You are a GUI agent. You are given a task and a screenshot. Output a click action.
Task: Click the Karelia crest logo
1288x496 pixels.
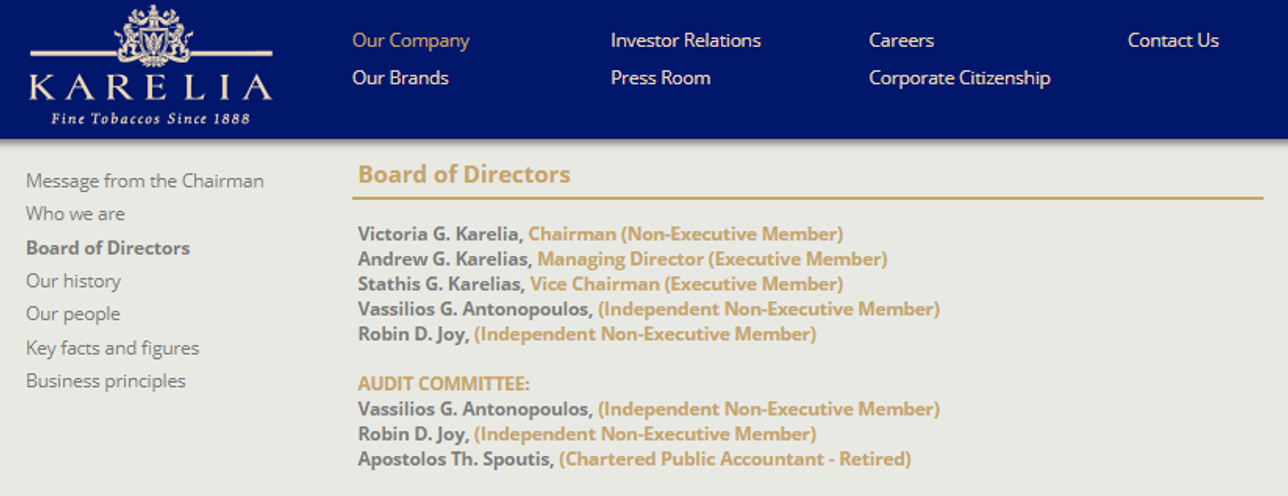coord(152,37)
